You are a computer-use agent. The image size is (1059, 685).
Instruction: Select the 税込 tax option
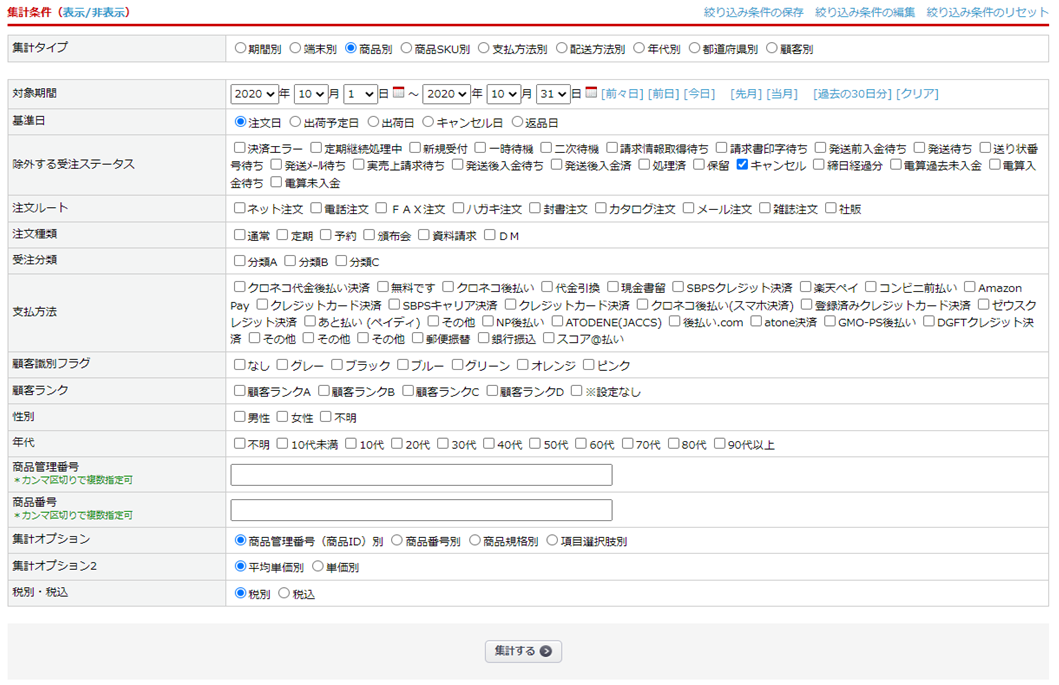[284, 594]
